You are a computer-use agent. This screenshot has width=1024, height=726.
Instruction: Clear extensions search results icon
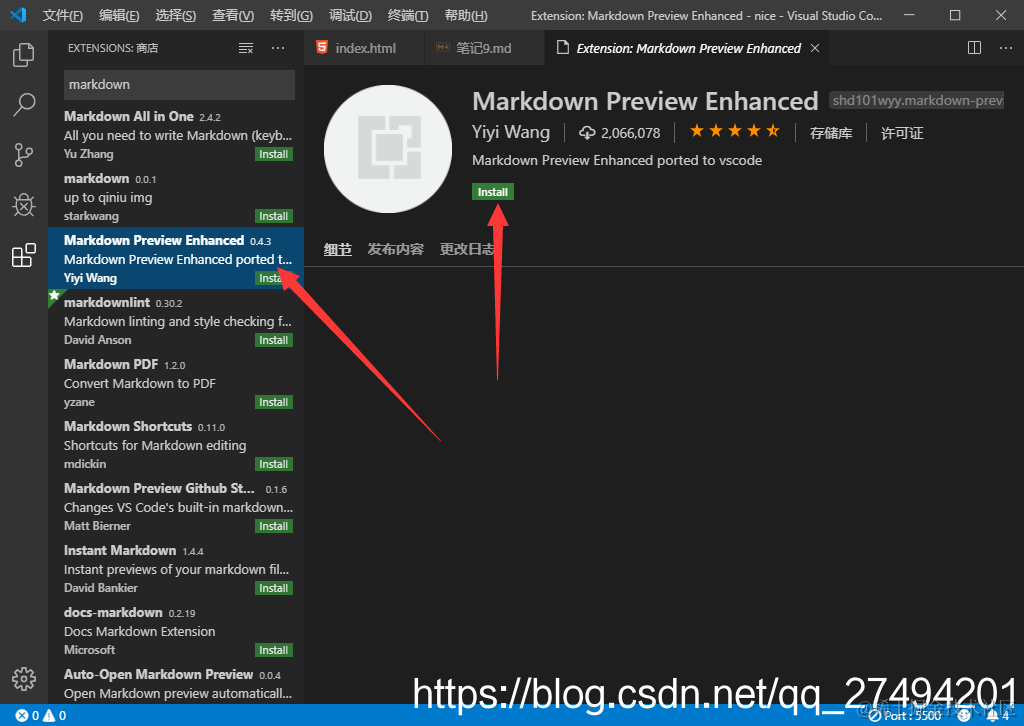pos(246,48)
